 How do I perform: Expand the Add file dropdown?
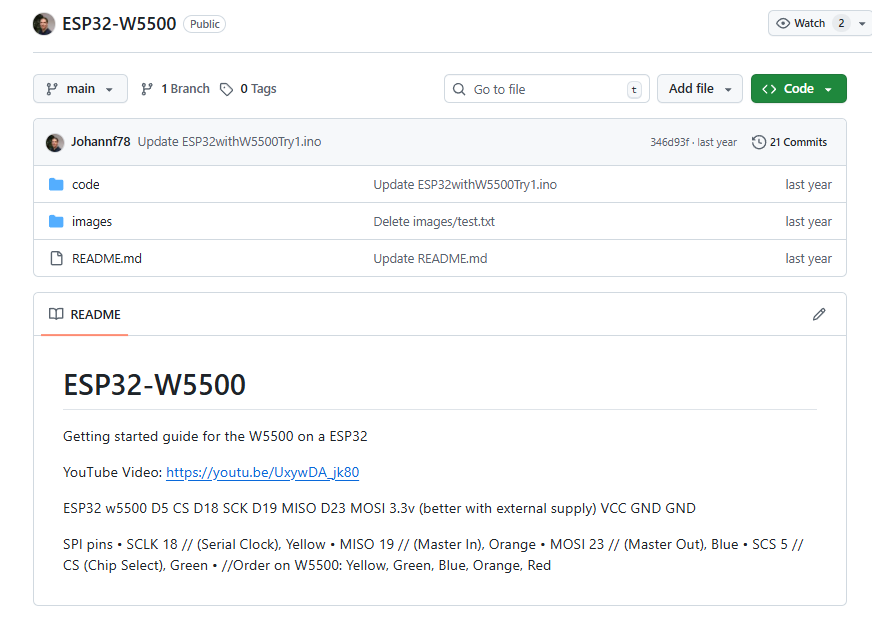click(x=699, y=89)
